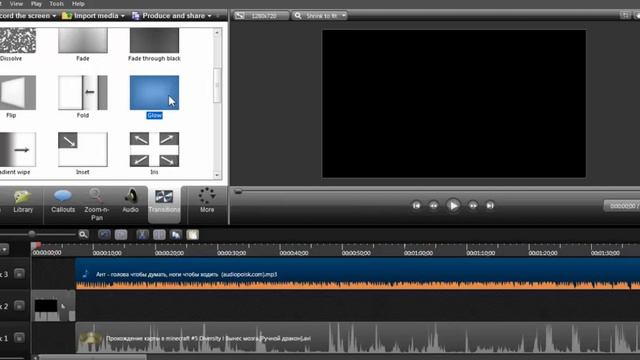The image size is (640, 360).
Task: Click the transitions list scroll-up arrow
Action: point(217,32)
